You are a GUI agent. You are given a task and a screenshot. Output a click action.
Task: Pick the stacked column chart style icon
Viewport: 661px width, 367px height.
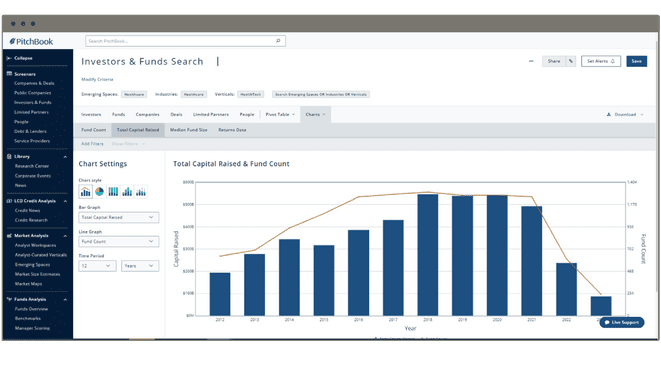pos(127,192)
